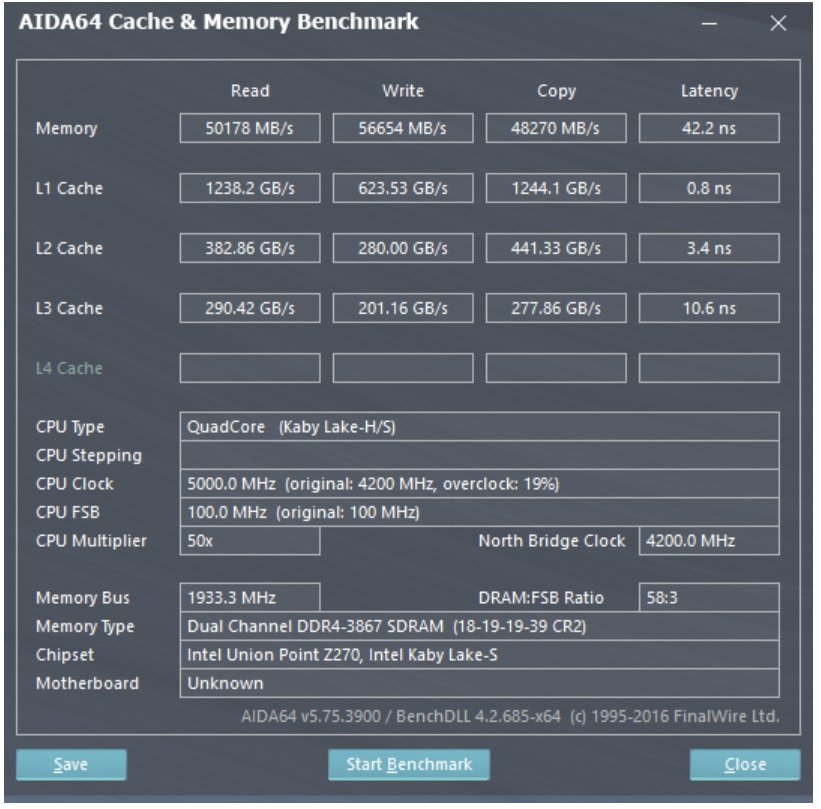Click the Close button at bottom
This screenshot has height=809, width=821.
point(745,764)
